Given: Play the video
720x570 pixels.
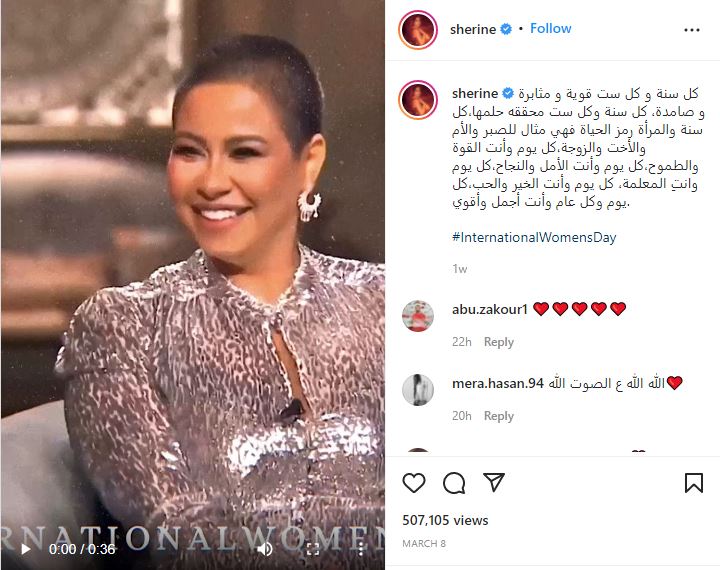Looking at the screenshot, I should [26, 549].
